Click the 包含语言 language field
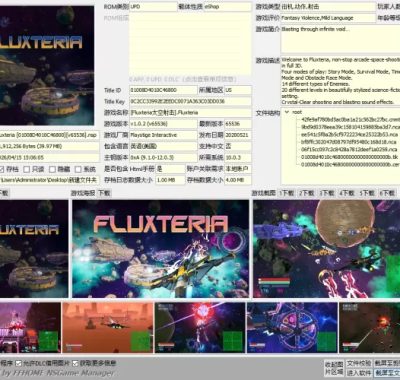 (x=163, y=146)
